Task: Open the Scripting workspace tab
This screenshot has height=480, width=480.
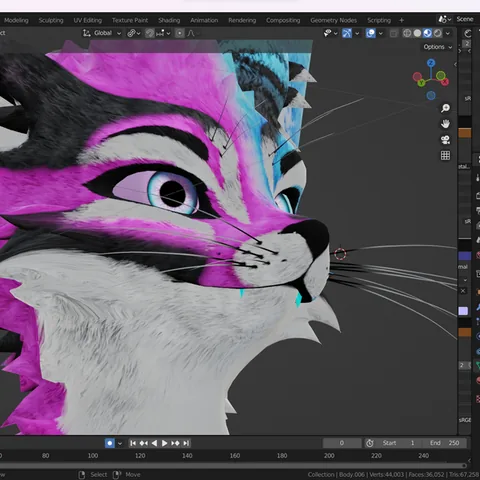Action: click(379, 20)
